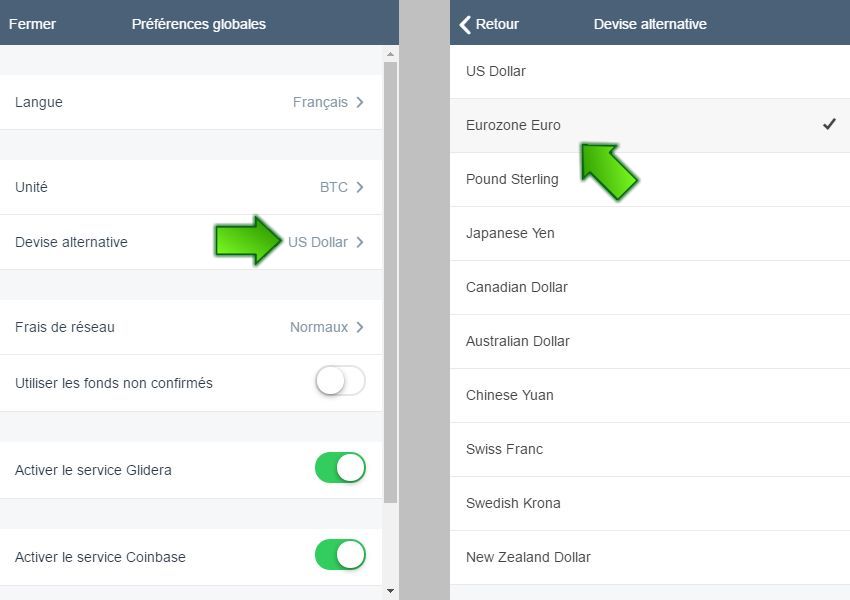The height and width of the screenshot is (600, 850).
Task: Disable the Glidera service toggle
Action: point(340,468)
